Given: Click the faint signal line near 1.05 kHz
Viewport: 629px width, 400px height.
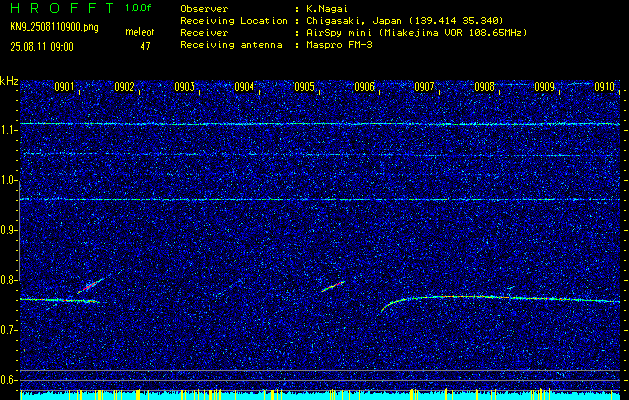Looking at the screenshot, I should pos(320,154).
